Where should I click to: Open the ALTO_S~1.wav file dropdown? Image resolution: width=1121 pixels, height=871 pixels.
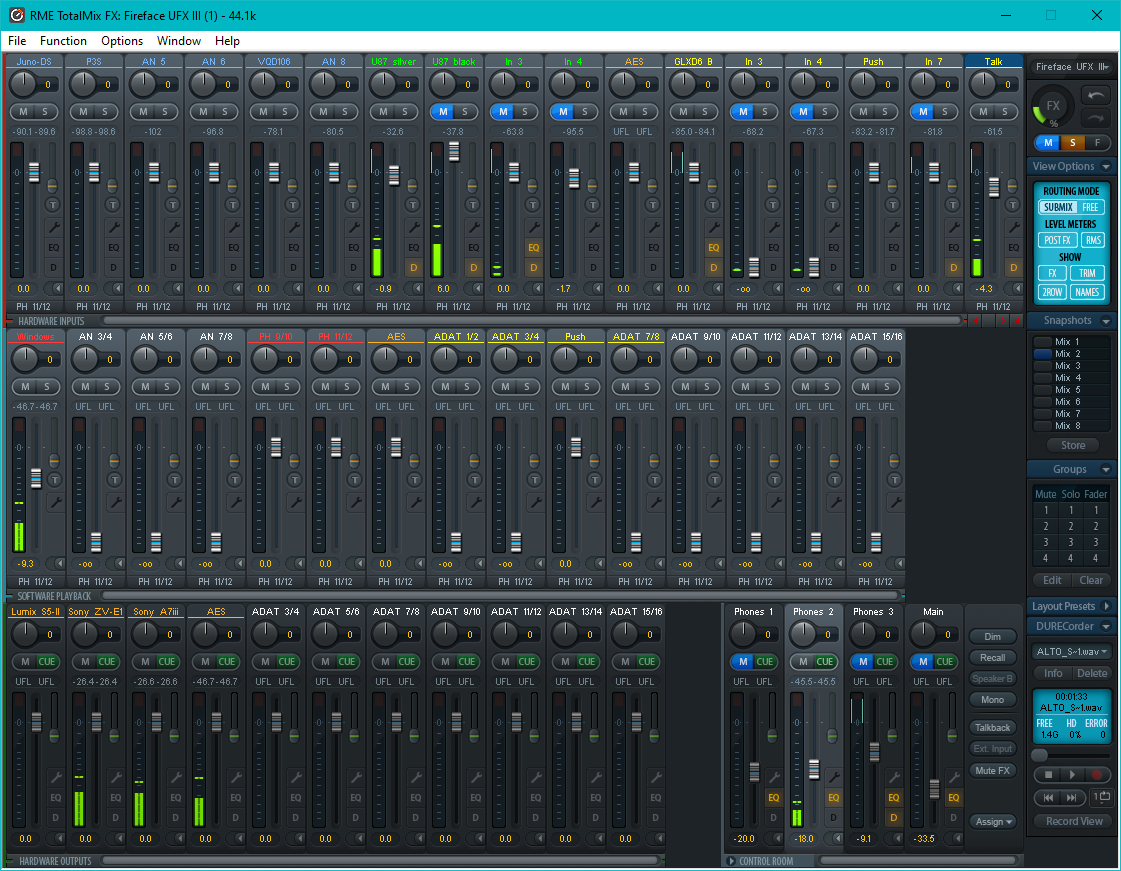[1071, 651]
